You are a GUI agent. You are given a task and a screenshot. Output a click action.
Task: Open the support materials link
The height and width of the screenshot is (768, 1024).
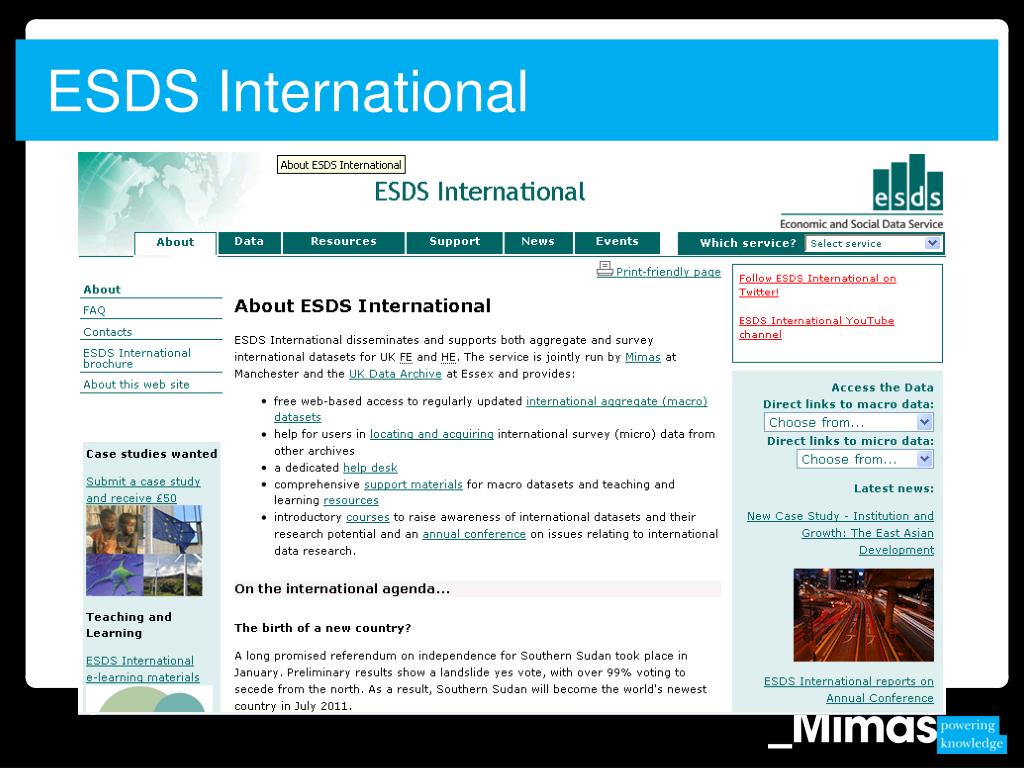tap(413, 485)
